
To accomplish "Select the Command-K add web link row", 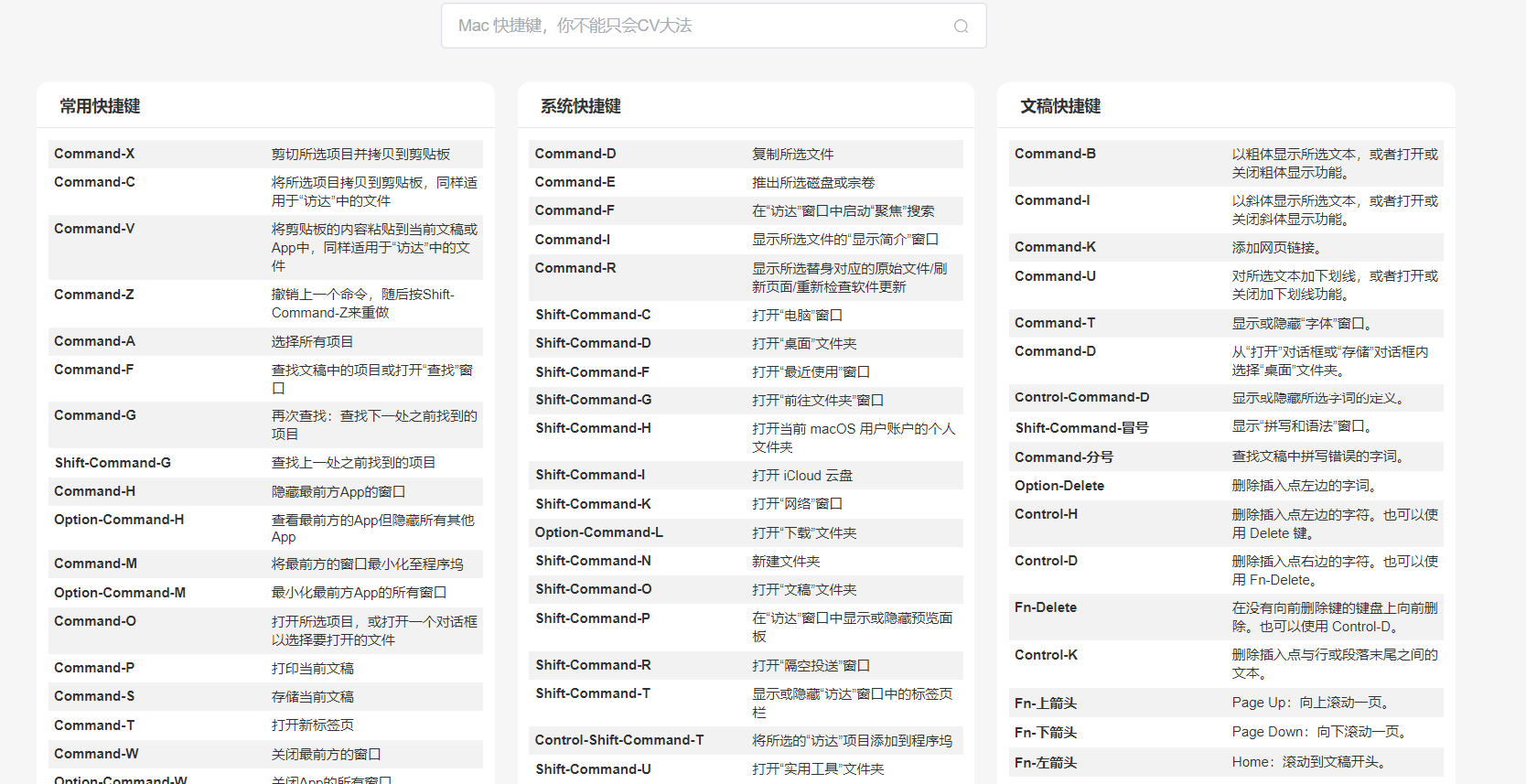I will 1225,247.
